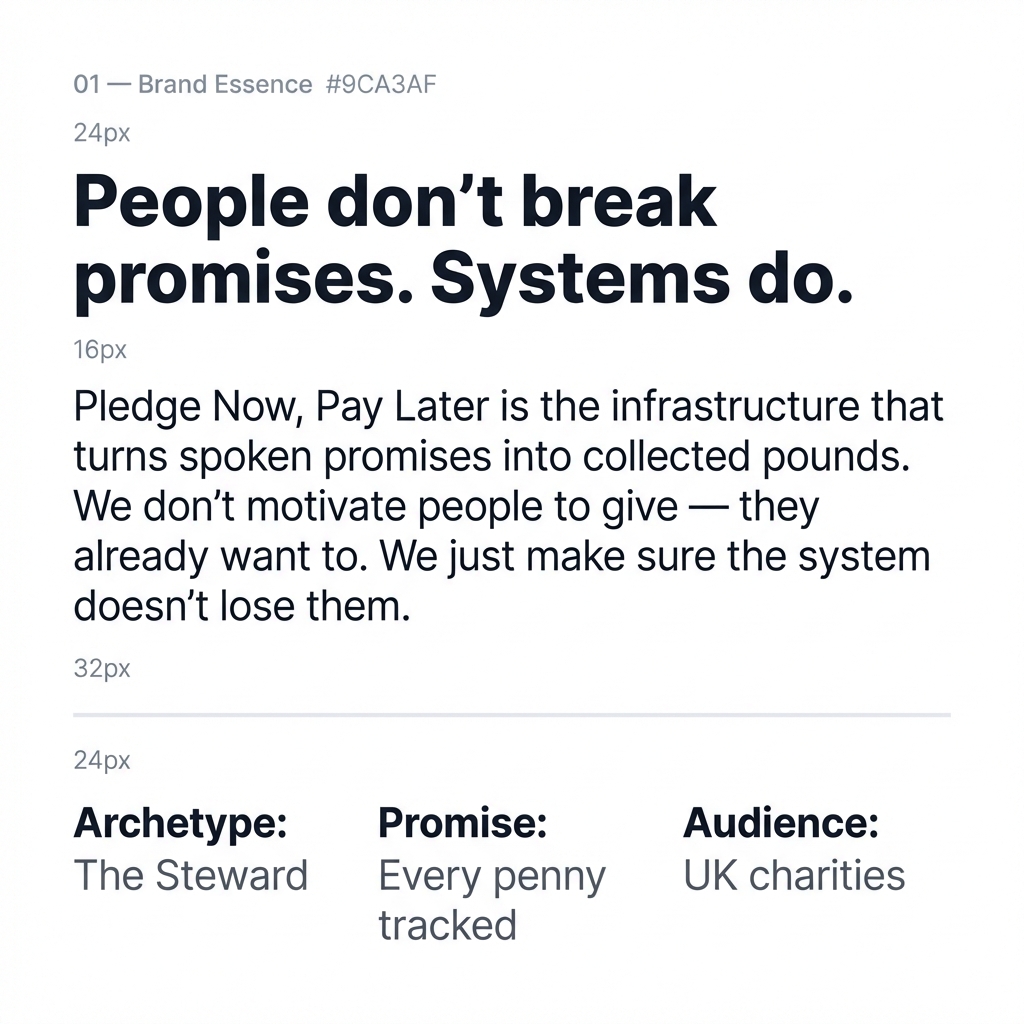
Task: Select the word "infrastructure" in the paragraph
Action: pyautogui.click(x=741, y=407)
